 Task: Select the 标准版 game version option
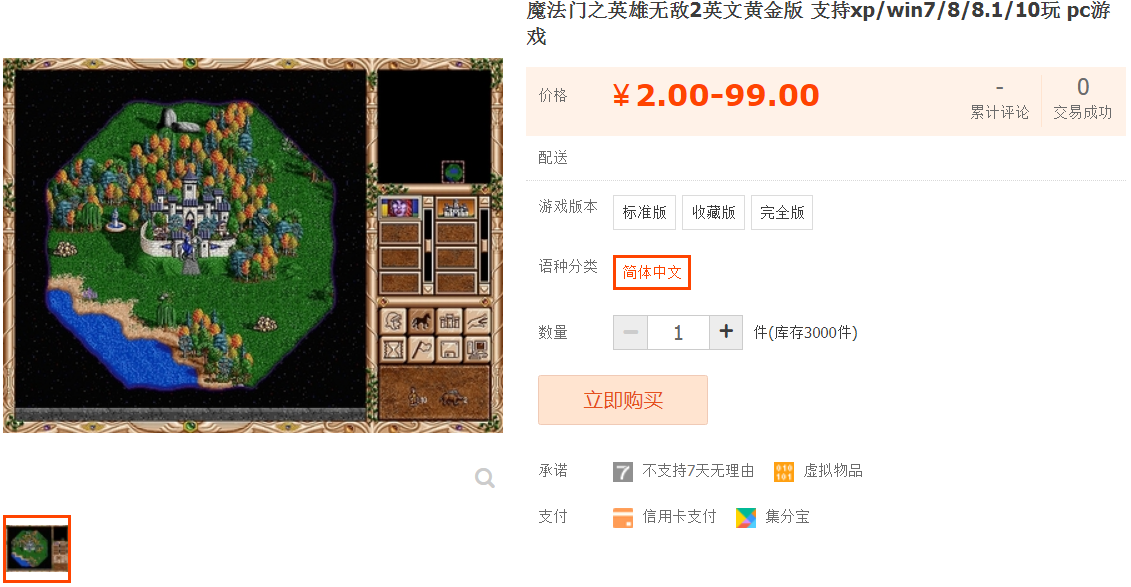pos(644,212)
